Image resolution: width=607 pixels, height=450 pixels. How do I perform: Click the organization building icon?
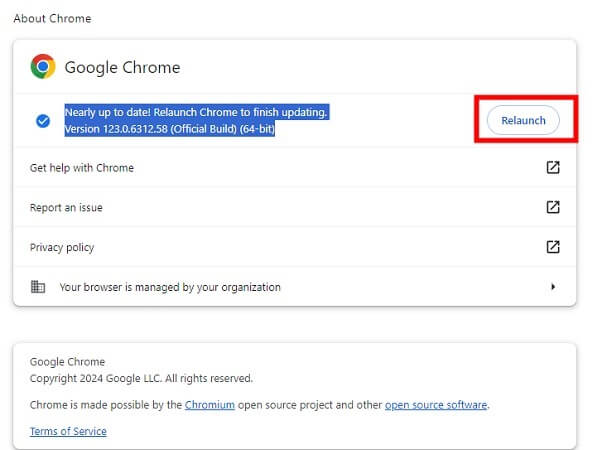coord(38,287)
